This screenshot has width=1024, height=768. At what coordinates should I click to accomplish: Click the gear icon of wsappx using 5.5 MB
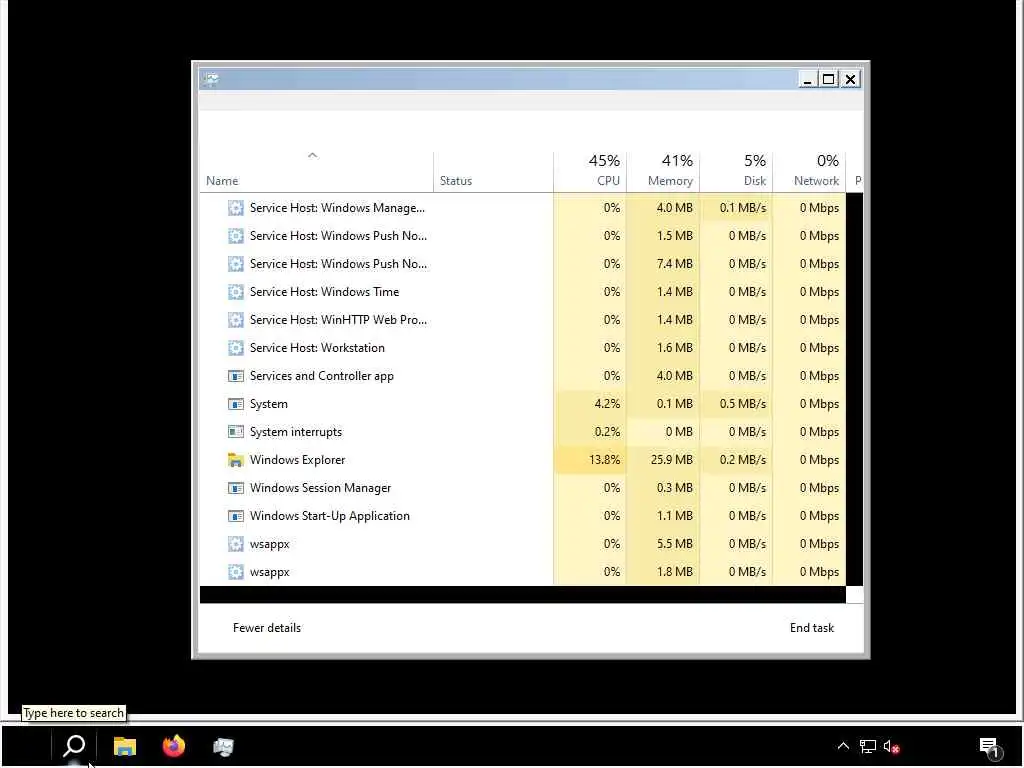pos(236,544)
